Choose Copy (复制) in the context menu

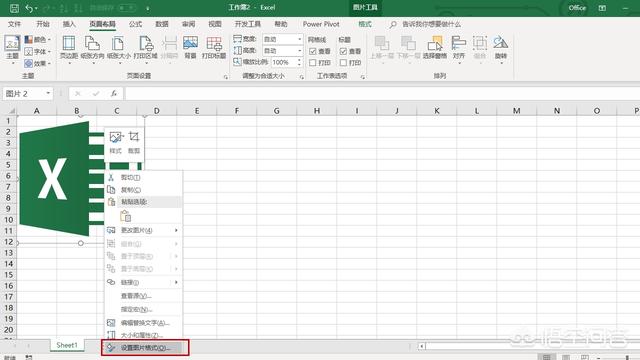tap(143, 190)
